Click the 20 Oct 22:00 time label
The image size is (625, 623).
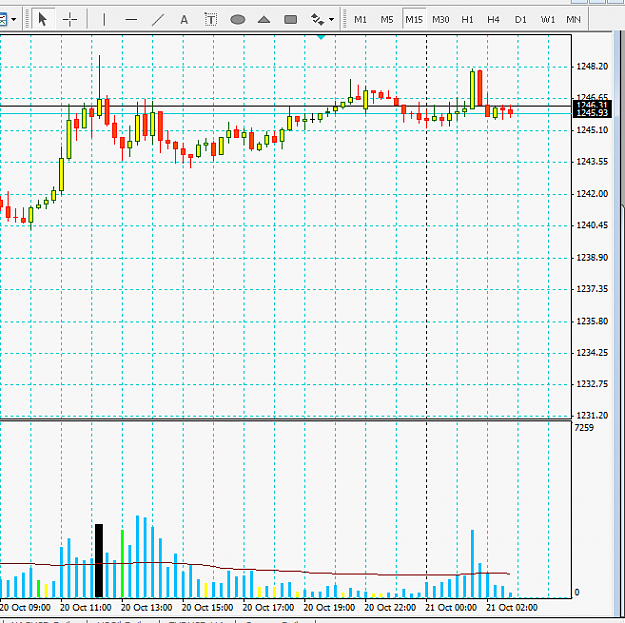tap(390, 607)
